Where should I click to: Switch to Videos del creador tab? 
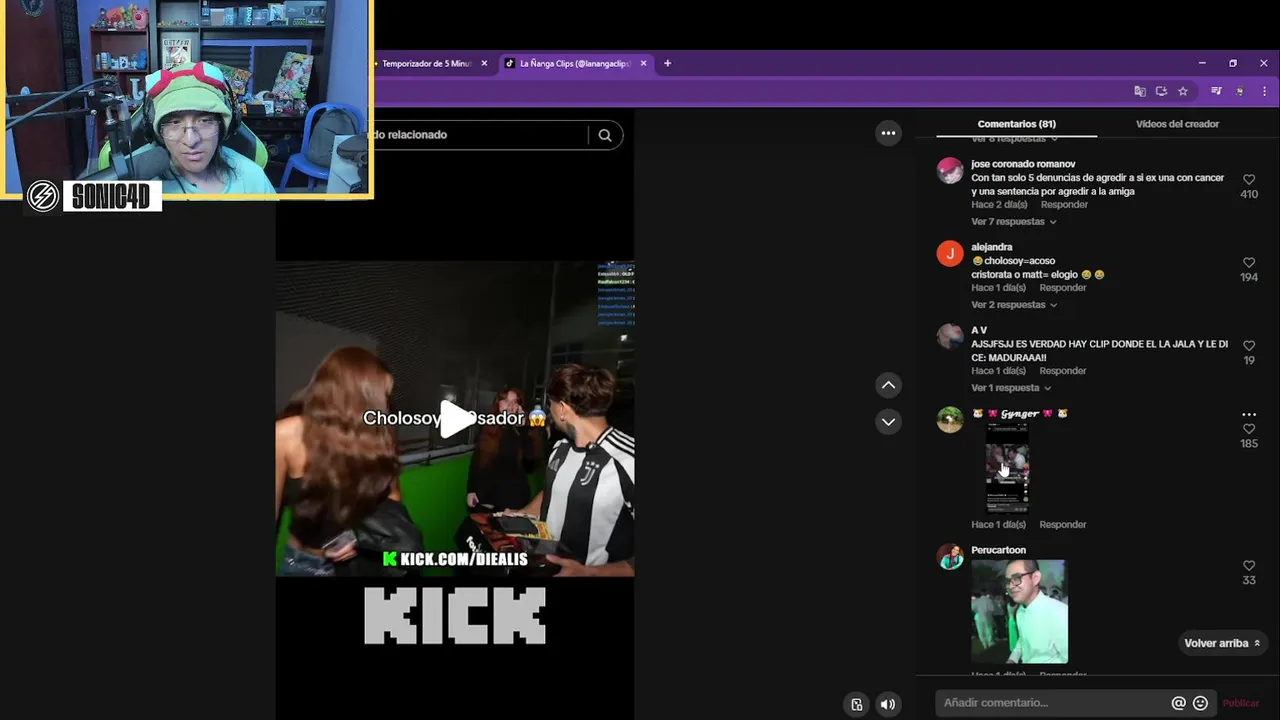pos(1177,124)
